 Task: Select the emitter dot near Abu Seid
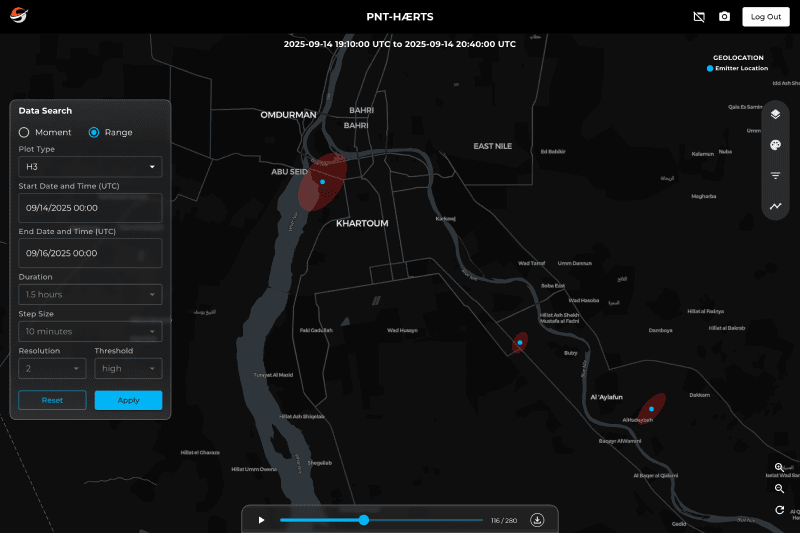pos(322,182)
